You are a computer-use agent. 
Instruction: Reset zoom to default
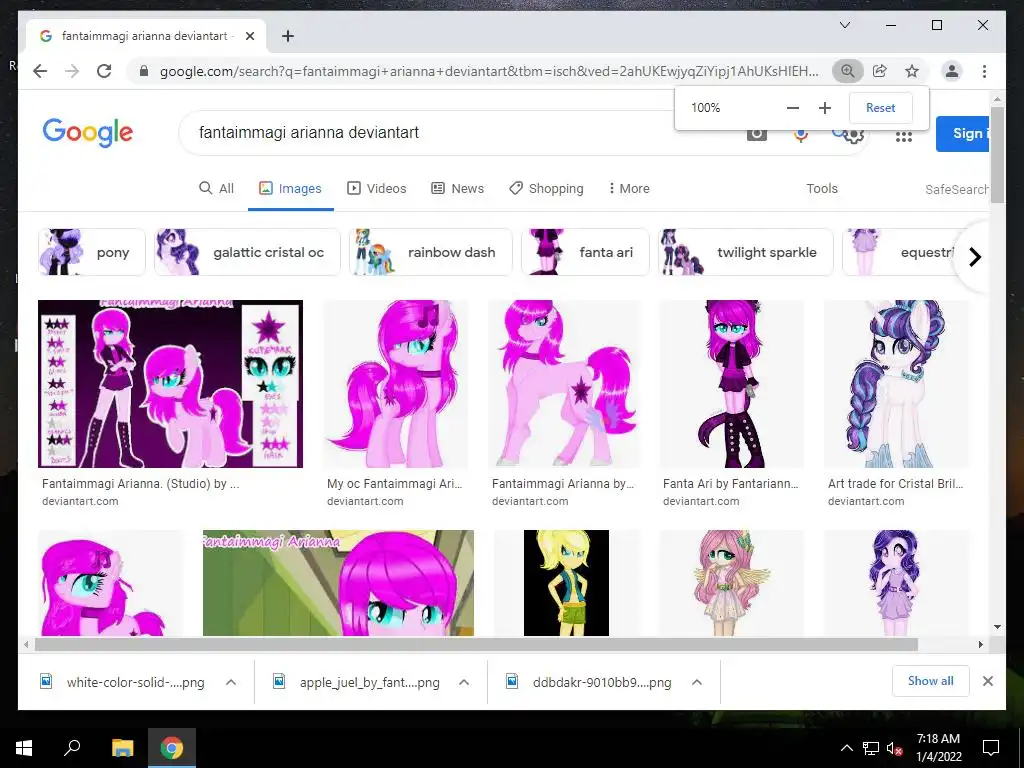880,108
